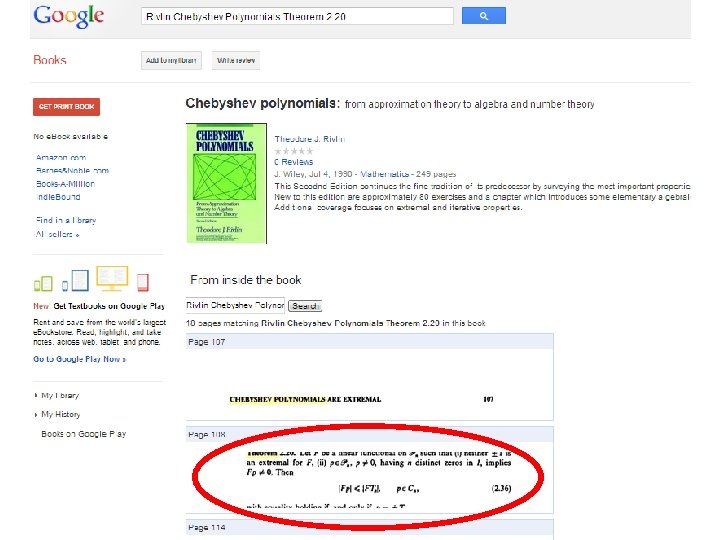This screenshot has width=720, height=540.
Task: Click the 10 pages matching results text
Action: tap(336, 323)
